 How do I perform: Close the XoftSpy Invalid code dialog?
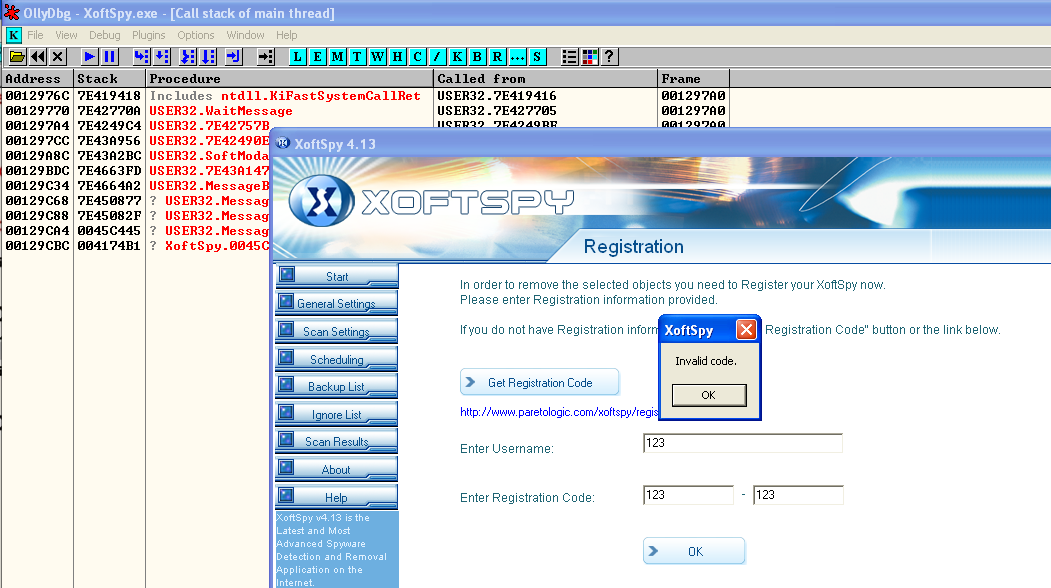[746, 329]
